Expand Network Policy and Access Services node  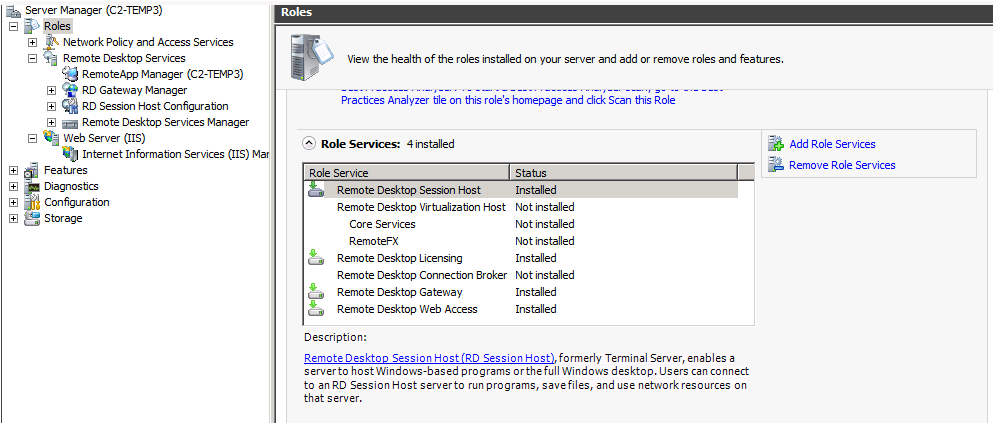point(33,42)
